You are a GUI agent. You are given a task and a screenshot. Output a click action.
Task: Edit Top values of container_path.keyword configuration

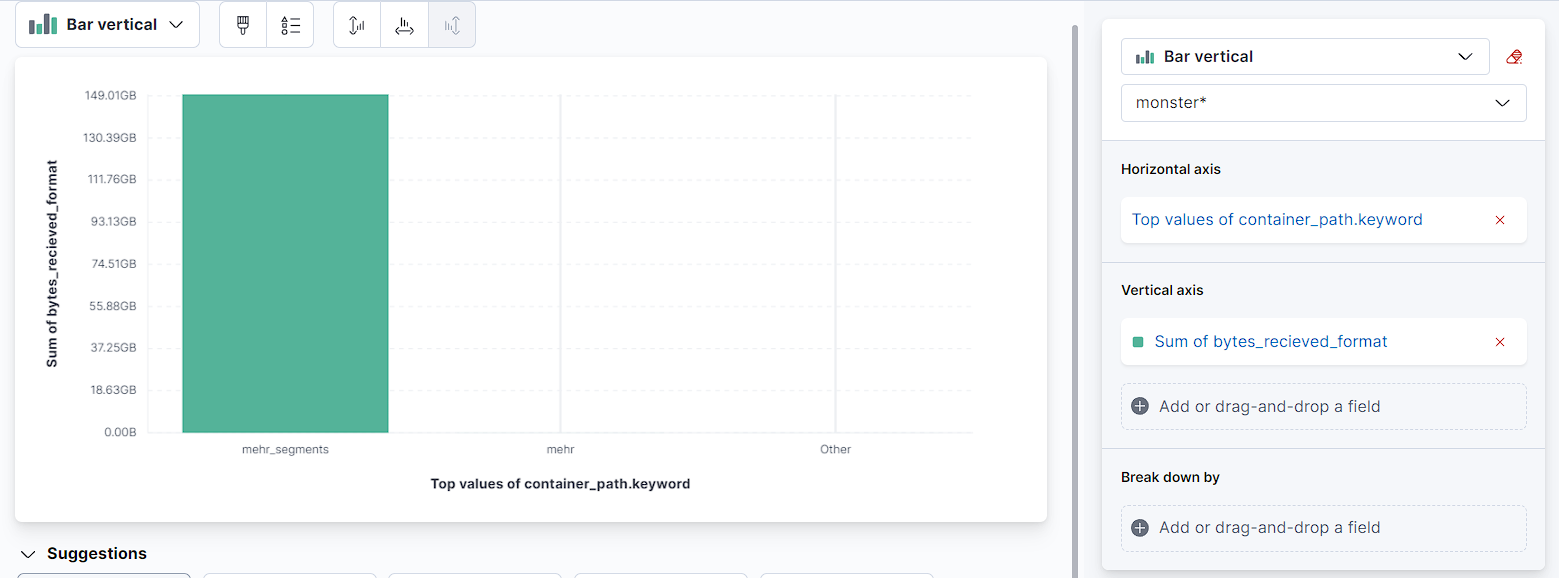(1276, 220)
